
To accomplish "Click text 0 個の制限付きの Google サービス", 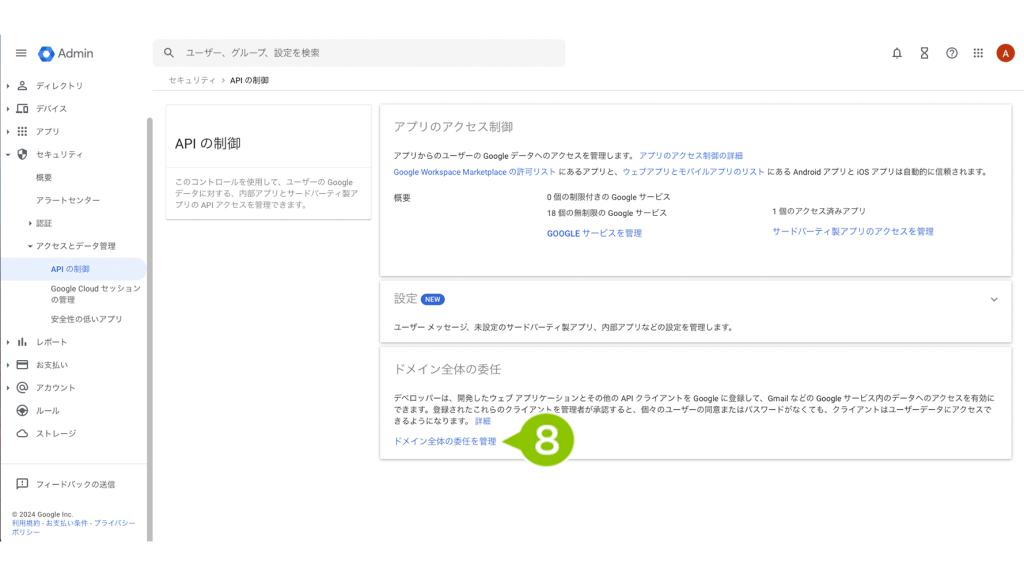I will (609, 197).
